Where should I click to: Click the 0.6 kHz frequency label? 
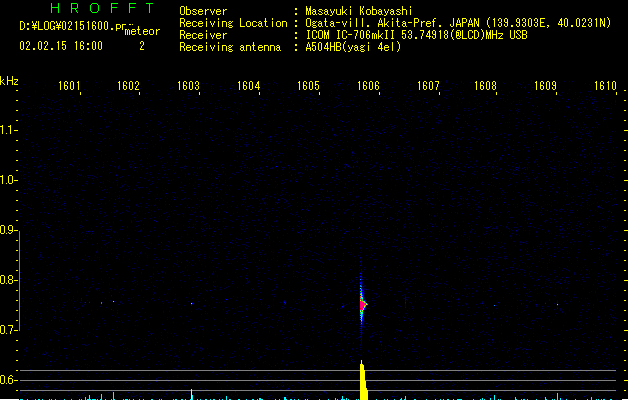(8, 380)
